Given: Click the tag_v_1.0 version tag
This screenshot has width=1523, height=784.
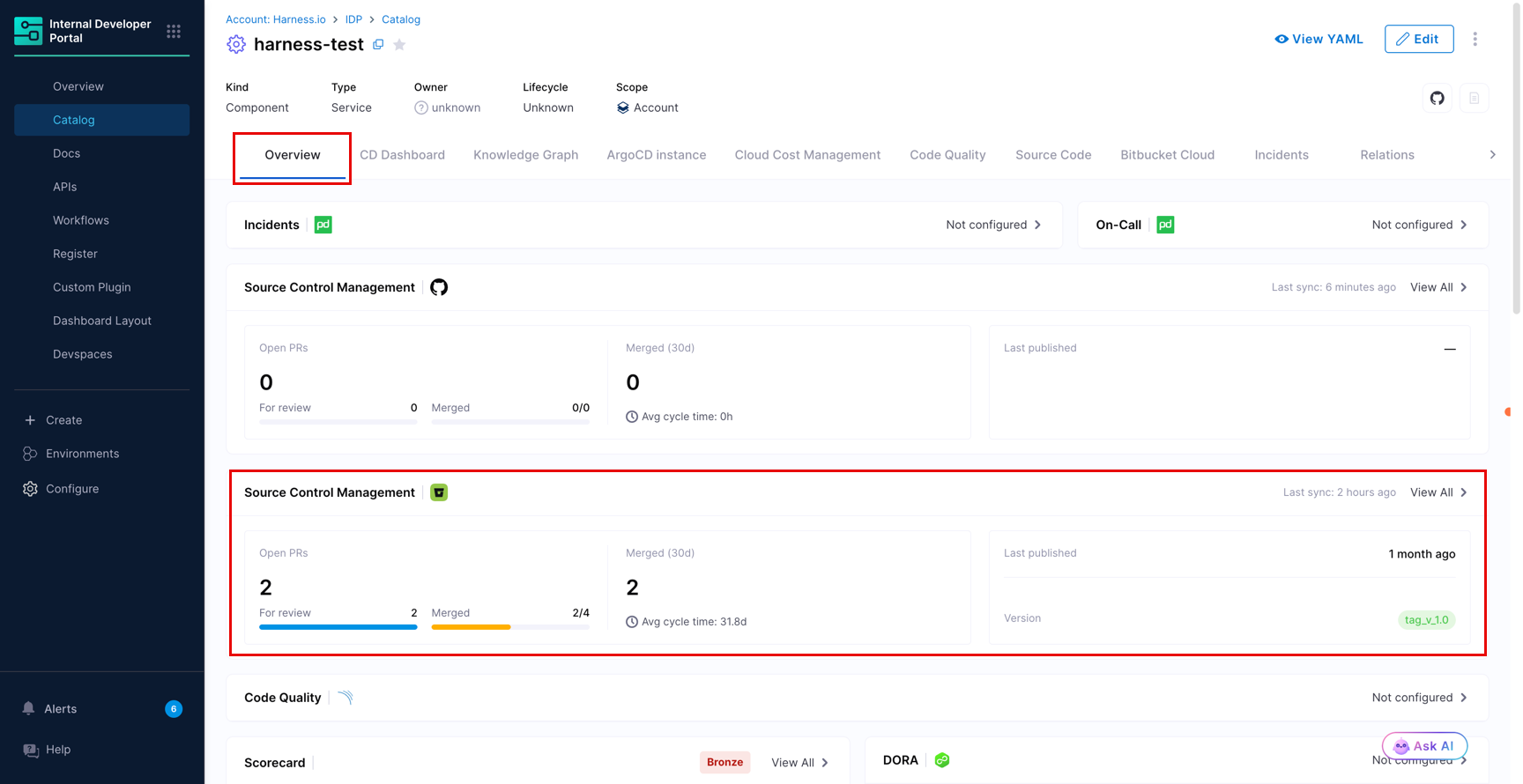Looking at the screenshot, I should 1426,619.
